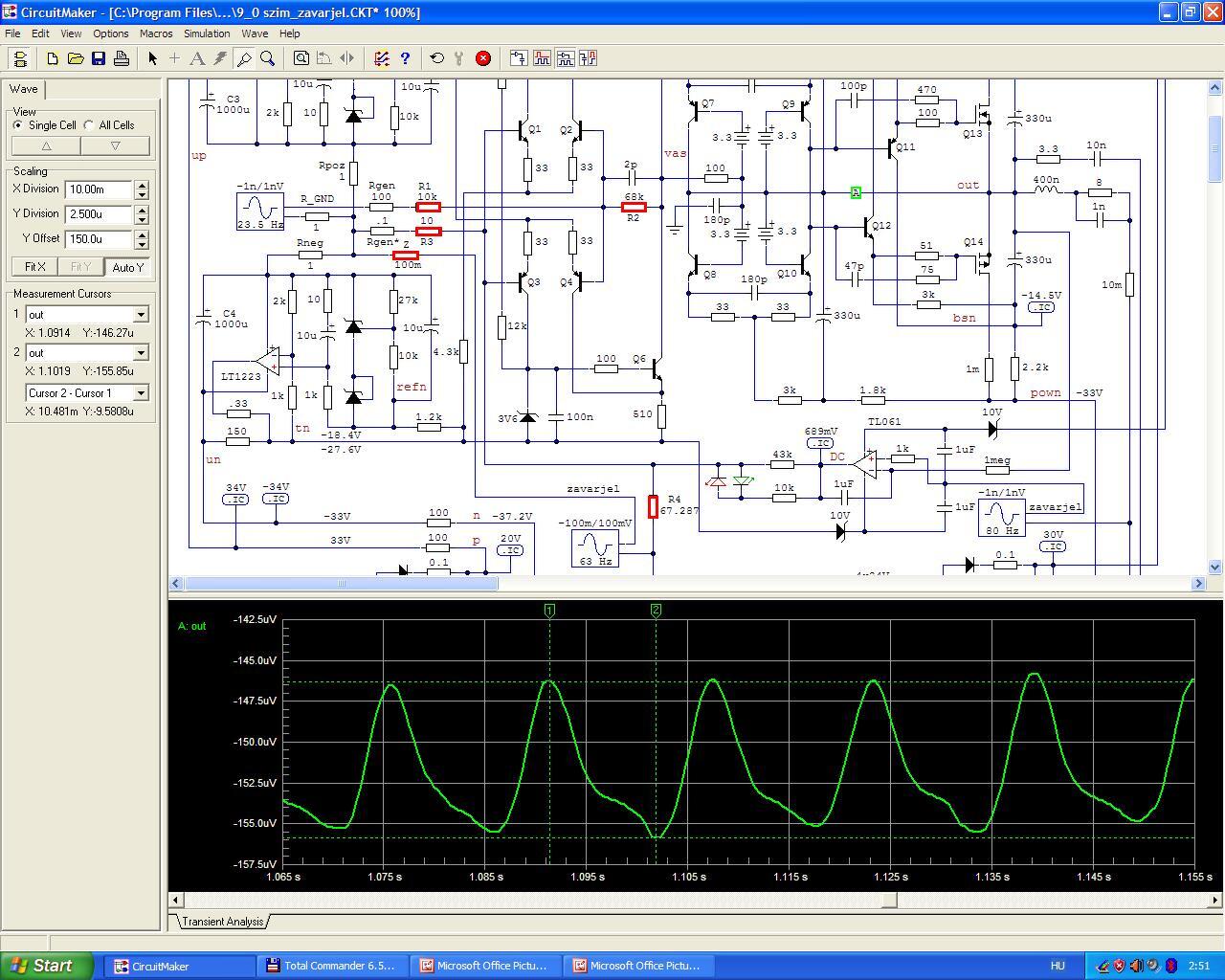This screenshot has width=1225, height=980.
Task: Select the Single Cell view option
Action: pyautogui.click(x=18, y=125)
